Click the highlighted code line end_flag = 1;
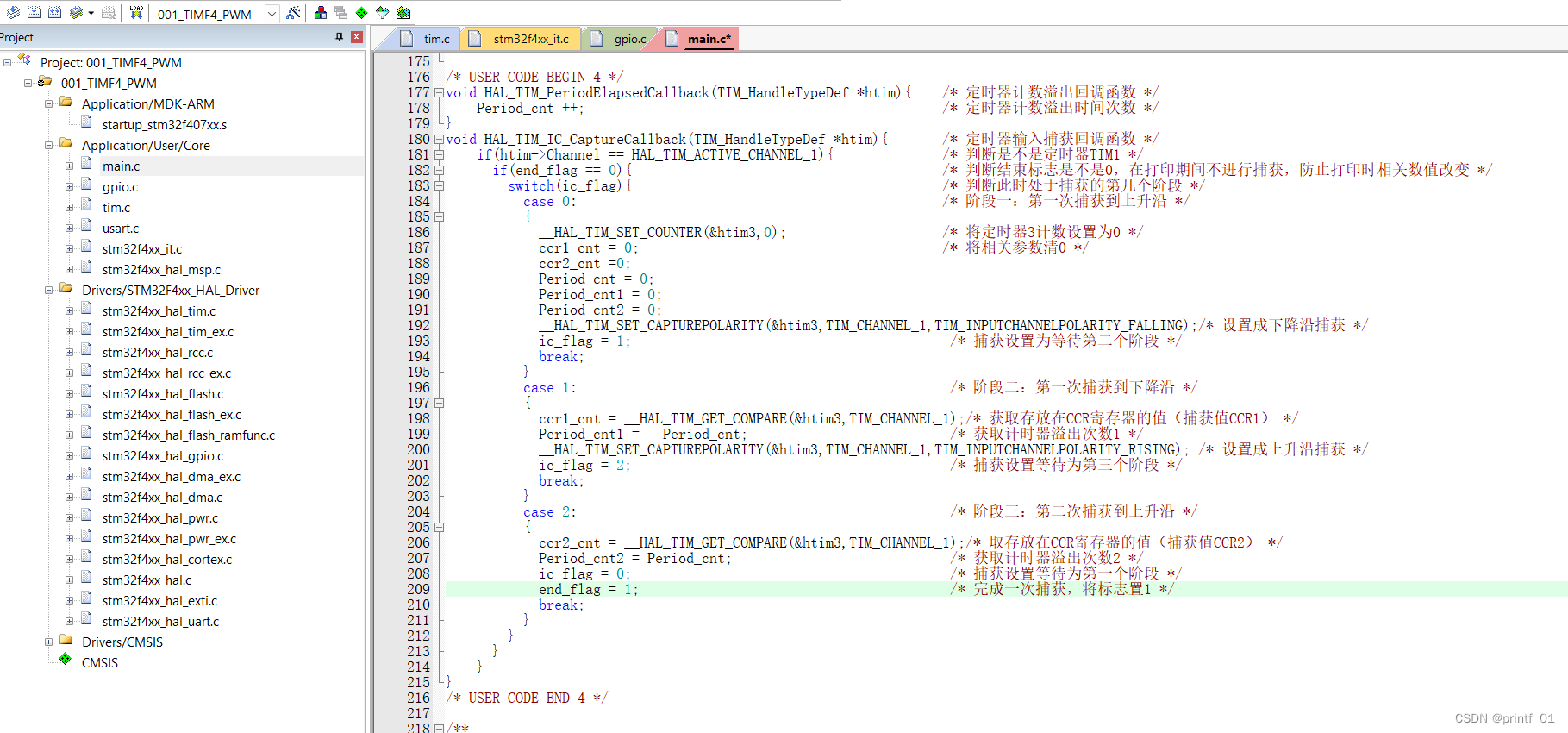The width and height of the screenshot is (1568, 733). click(589, 590)
